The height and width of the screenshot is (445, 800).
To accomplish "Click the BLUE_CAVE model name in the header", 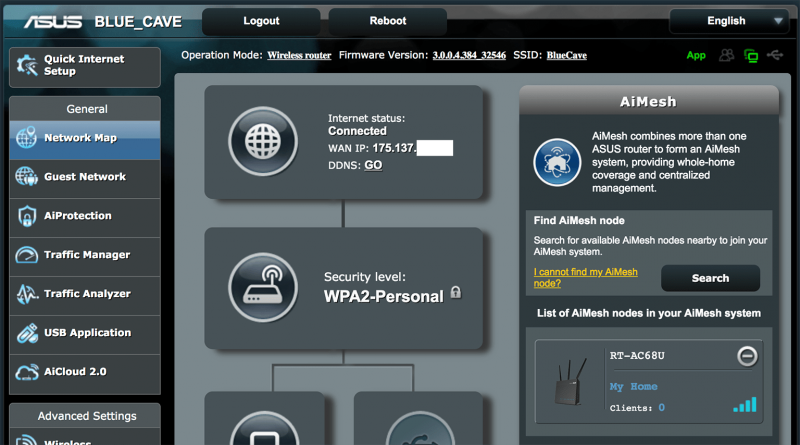I will pyautogui.click(x=138, y=22).
